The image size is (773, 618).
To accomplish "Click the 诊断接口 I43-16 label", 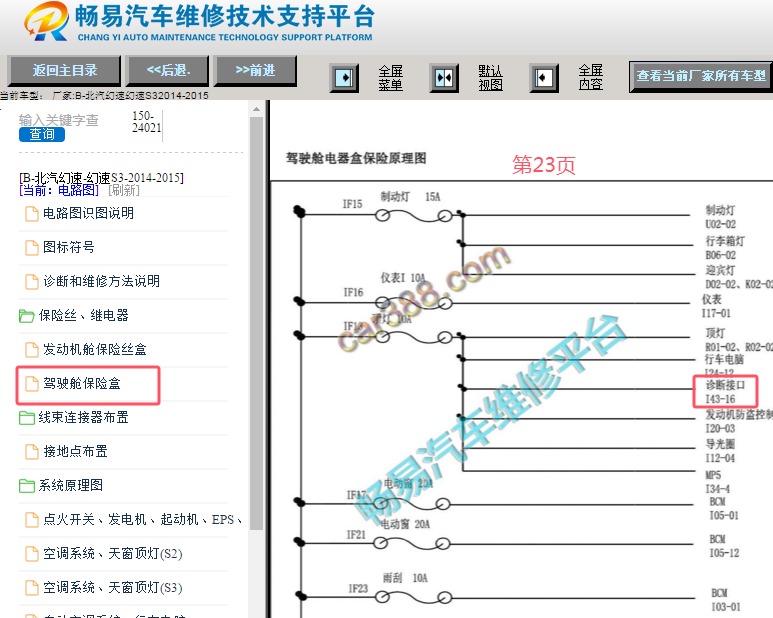I will click(725, 391).
